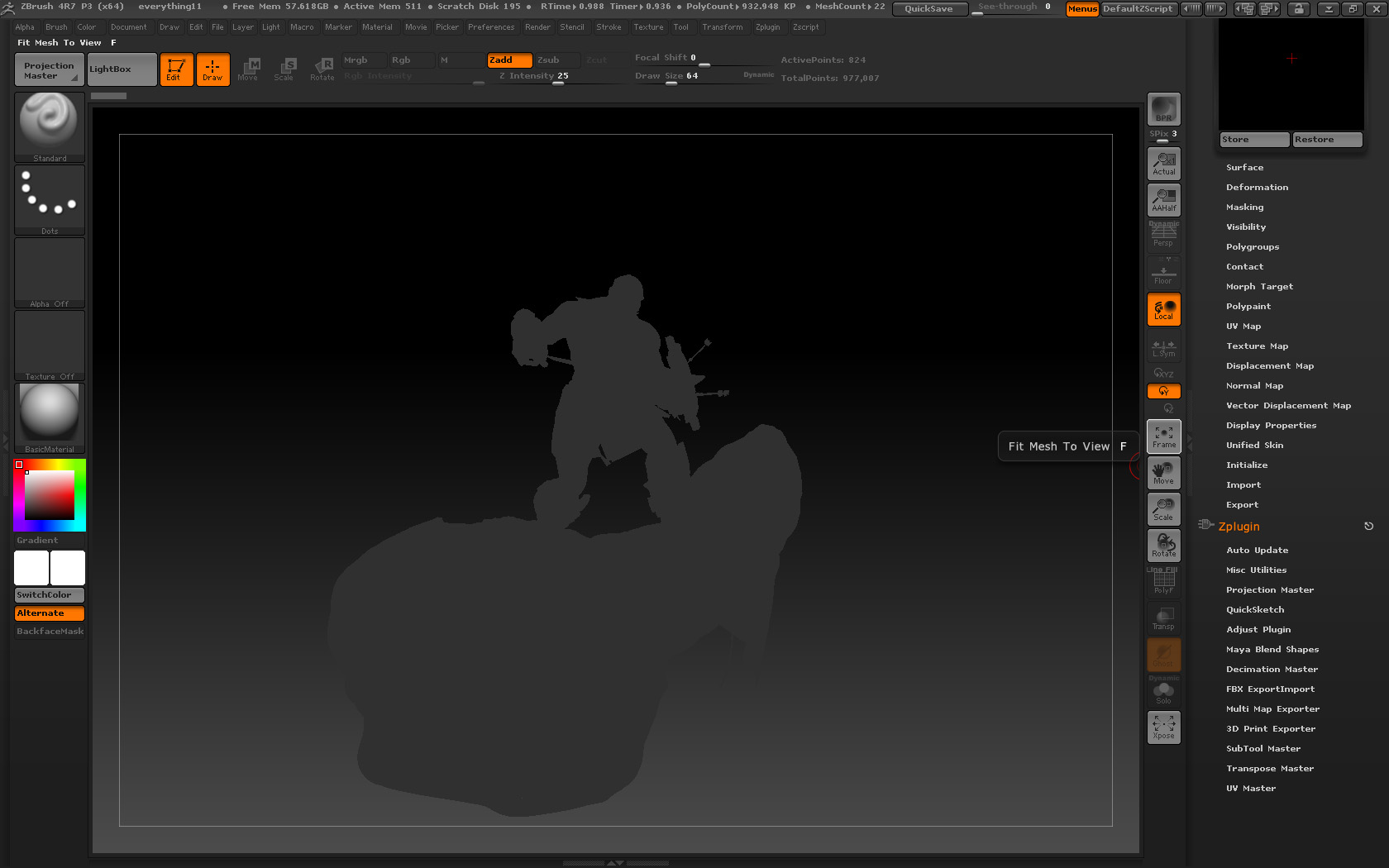Viewport: 1389px width, 868px height.
Task: Enable Zsub sculpting mode
Action: click(552, 60)
